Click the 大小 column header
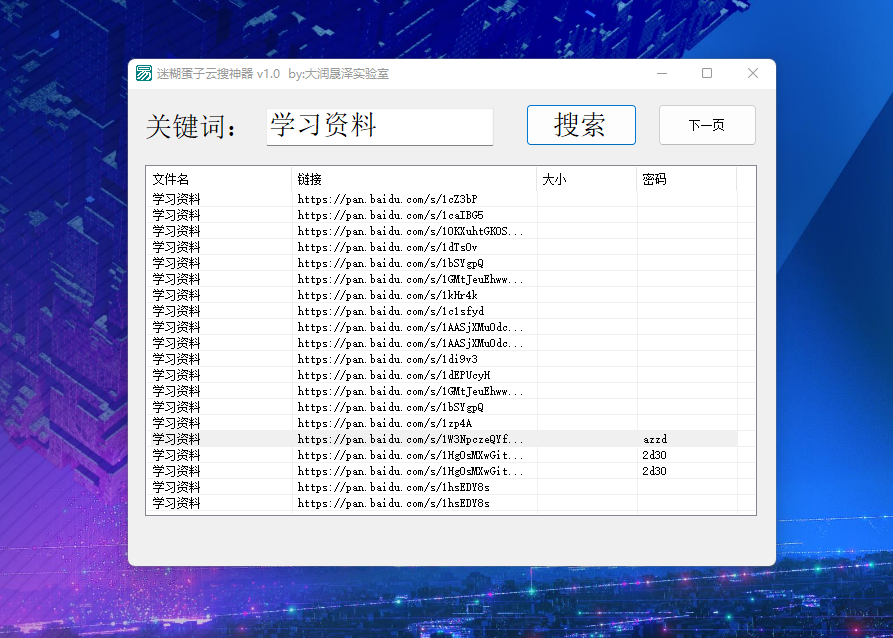 [587, 179]
